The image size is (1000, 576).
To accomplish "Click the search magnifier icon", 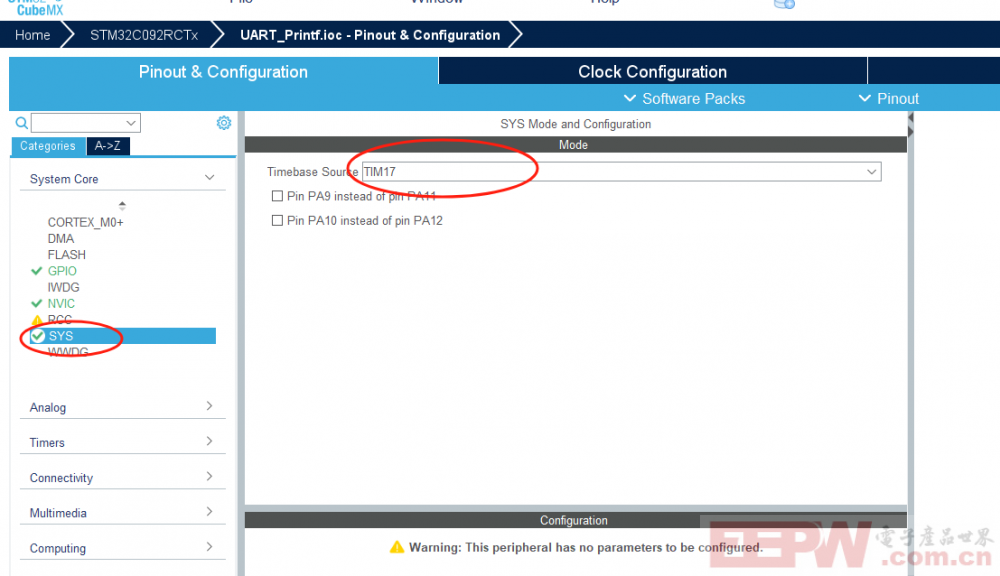I will click(22, 122).
